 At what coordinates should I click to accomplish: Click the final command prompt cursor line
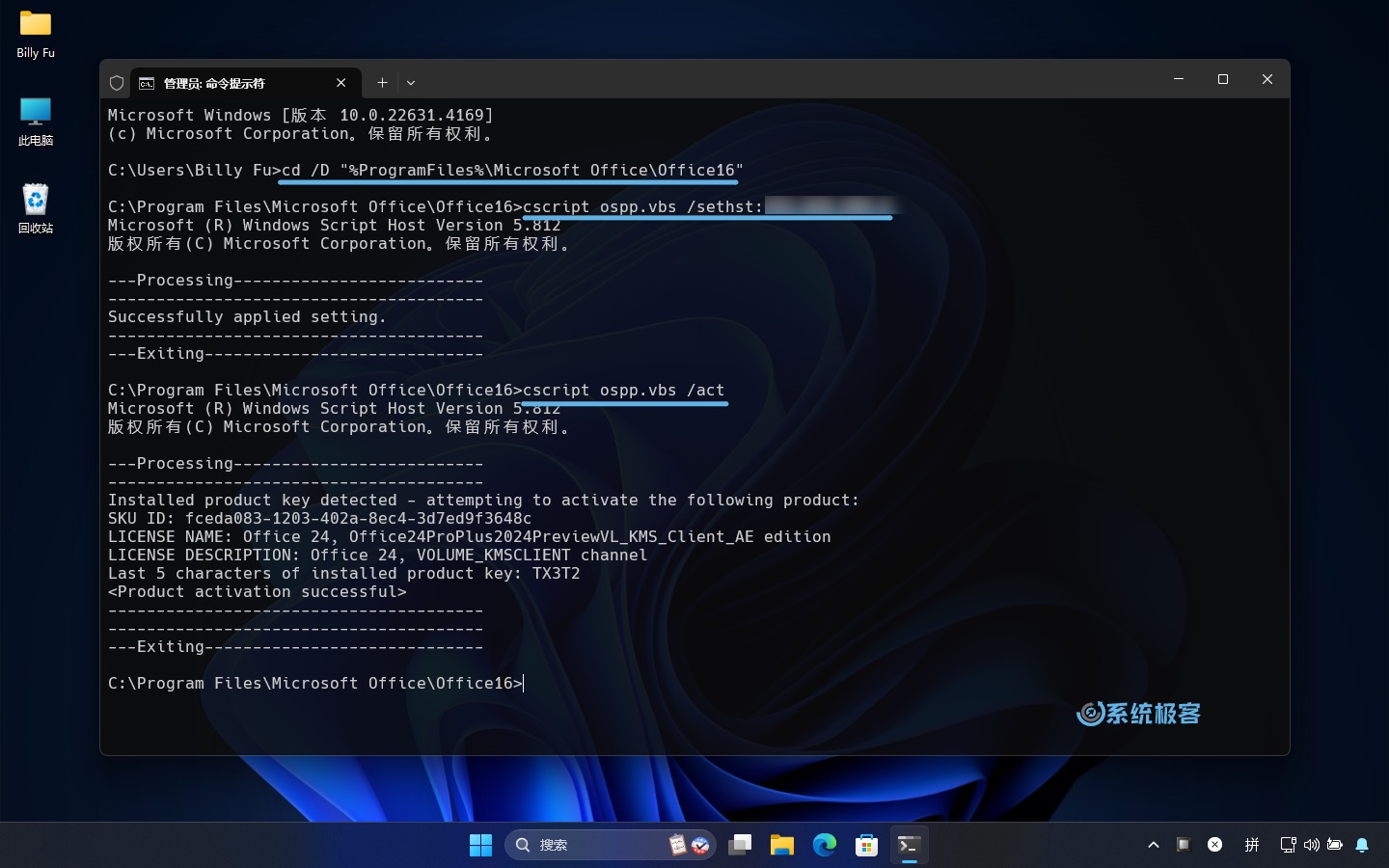click(315, 683)
